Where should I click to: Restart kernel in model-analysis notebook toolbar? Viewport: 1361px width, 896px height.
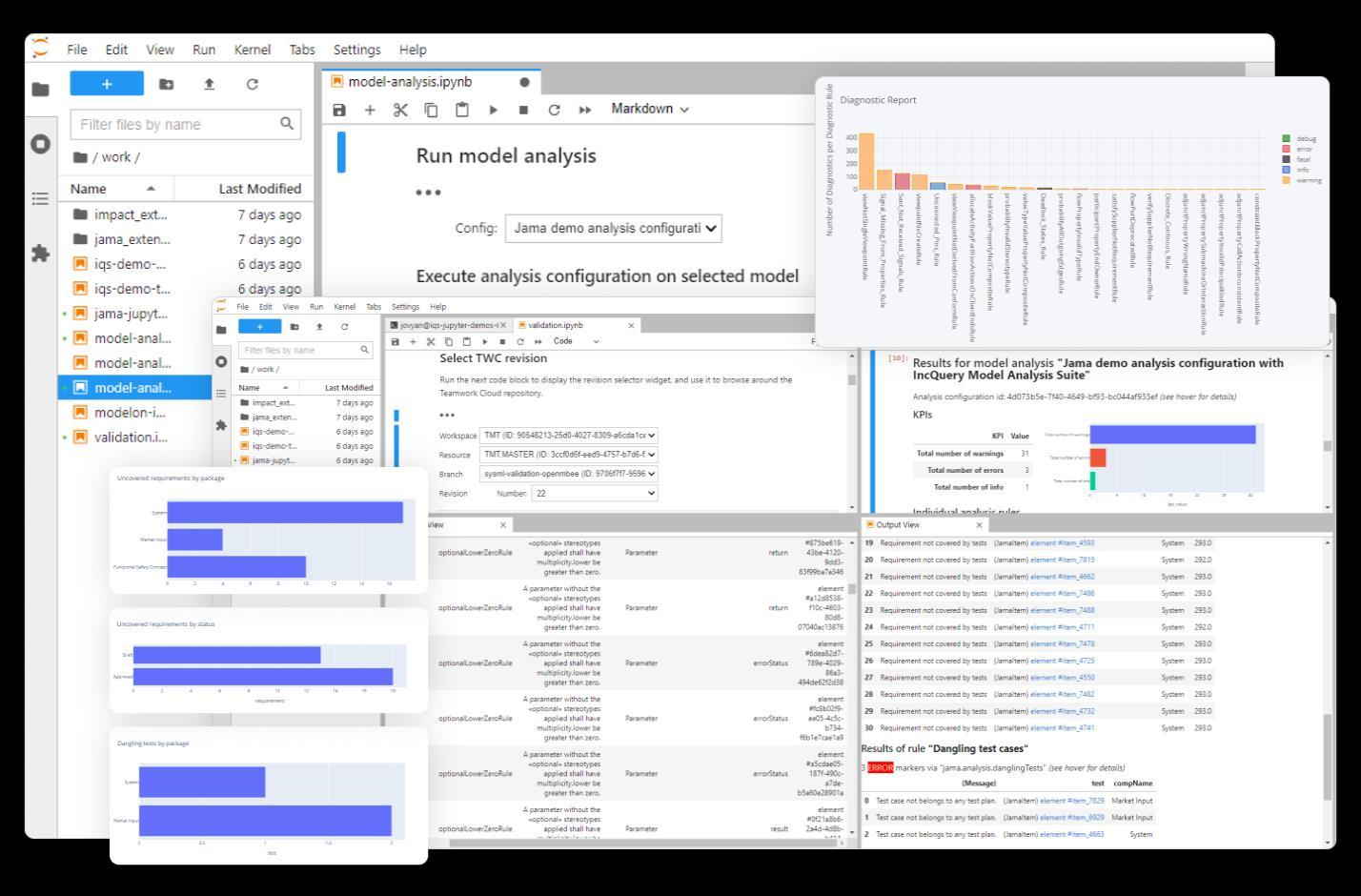[x=554, y=110]
